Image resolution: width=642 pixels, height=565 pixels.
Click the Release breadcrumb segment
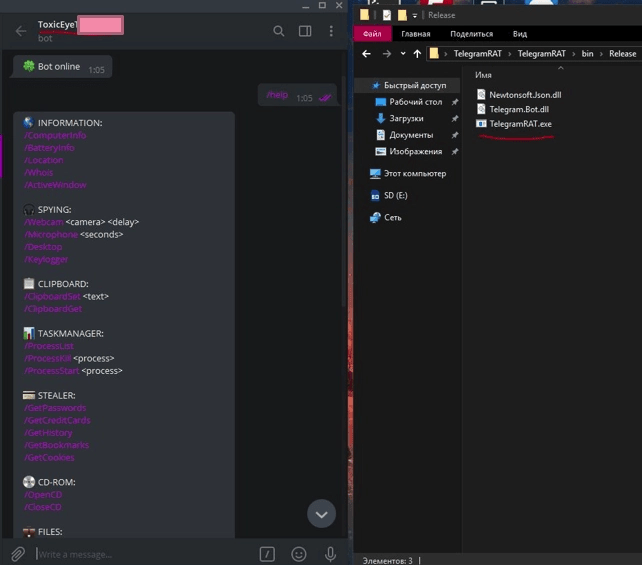tap(622, 54)
